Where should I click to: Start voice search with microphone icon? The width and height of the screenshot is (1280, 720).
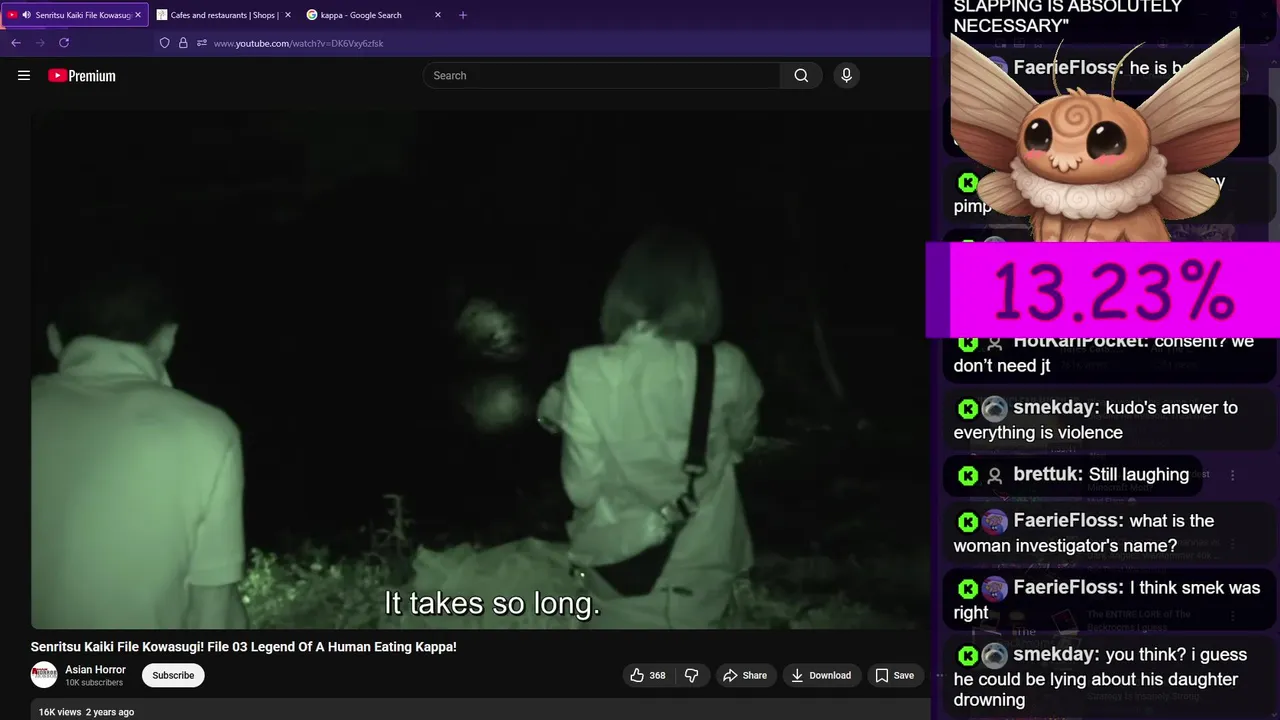(846, 76)
